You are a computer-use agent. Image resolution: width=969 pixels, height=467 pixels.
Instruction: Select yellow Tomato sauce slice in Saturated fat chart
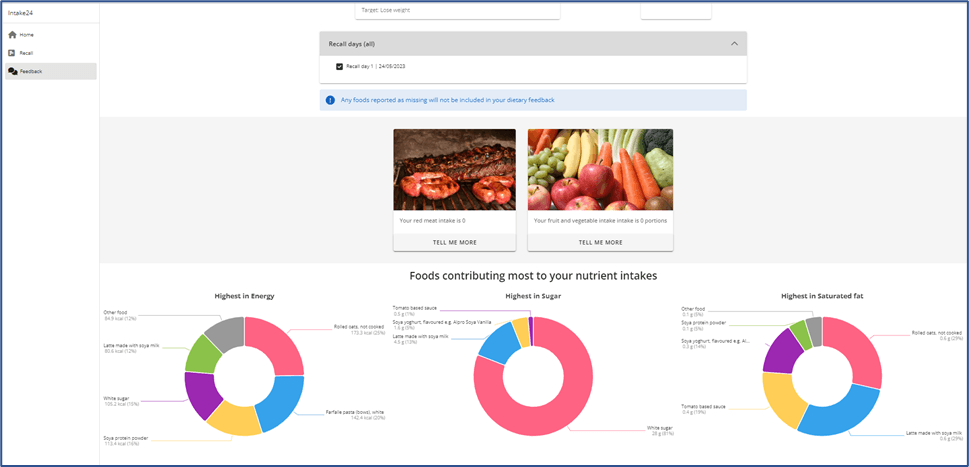tap(782, 398)
